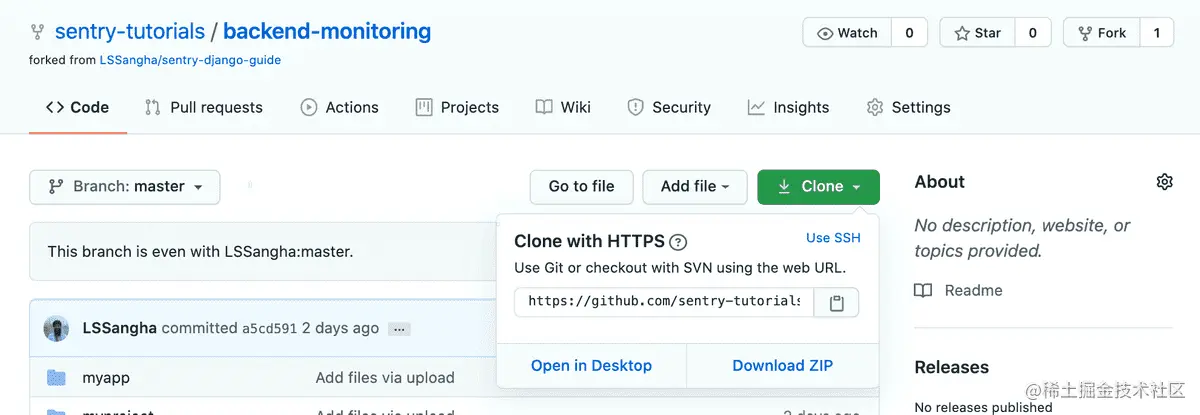Click Download ZIP

click(783, 366)
